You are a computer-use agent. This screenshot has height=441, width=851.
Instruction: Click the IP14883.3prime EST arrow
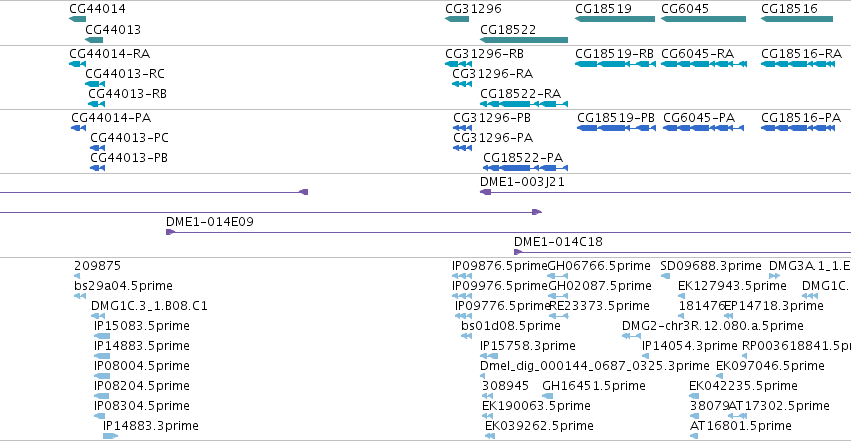click(x=110, y=436)
